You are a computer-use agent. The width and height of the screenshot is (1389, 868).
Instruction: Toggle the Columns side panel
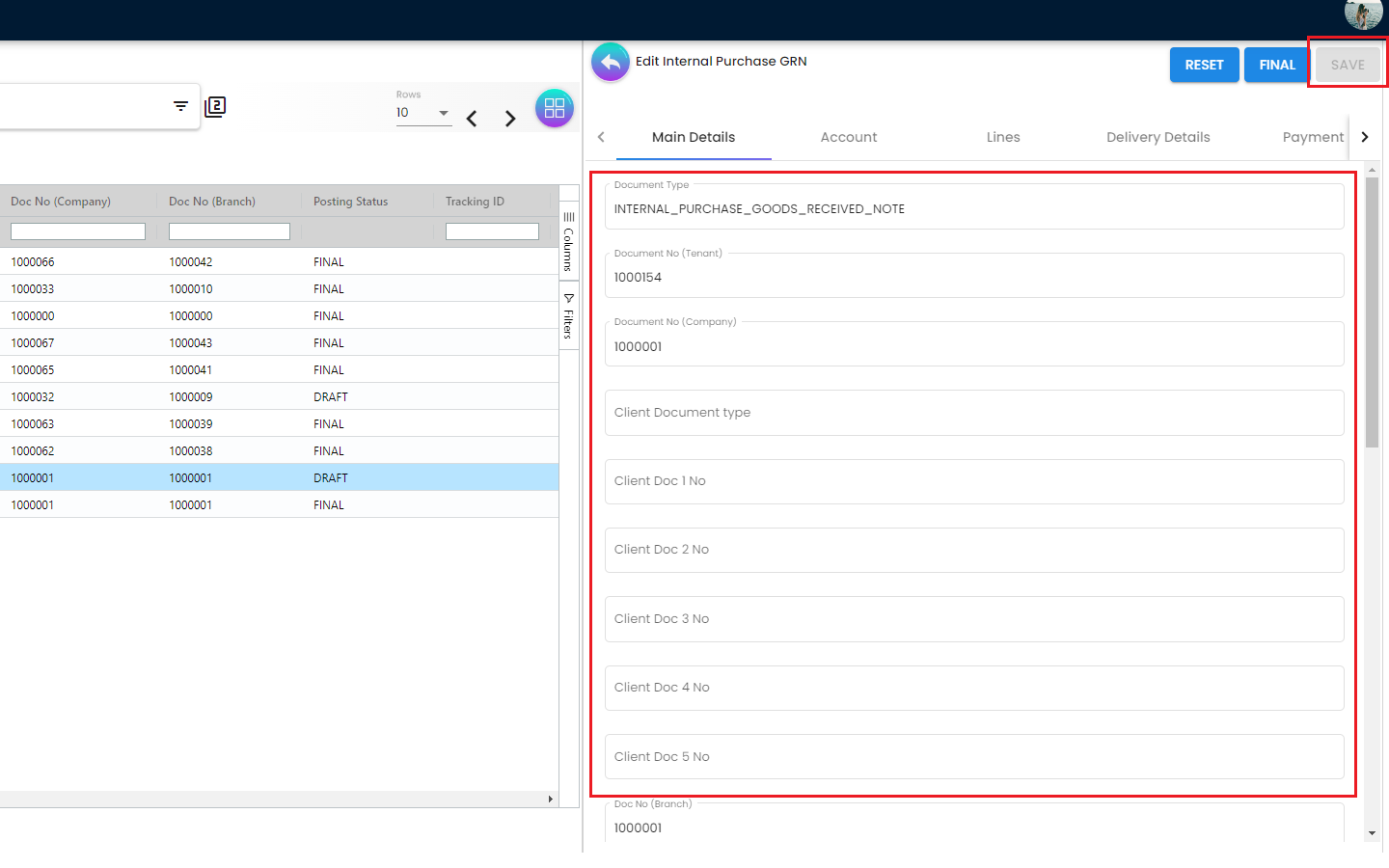pos(569,241)
